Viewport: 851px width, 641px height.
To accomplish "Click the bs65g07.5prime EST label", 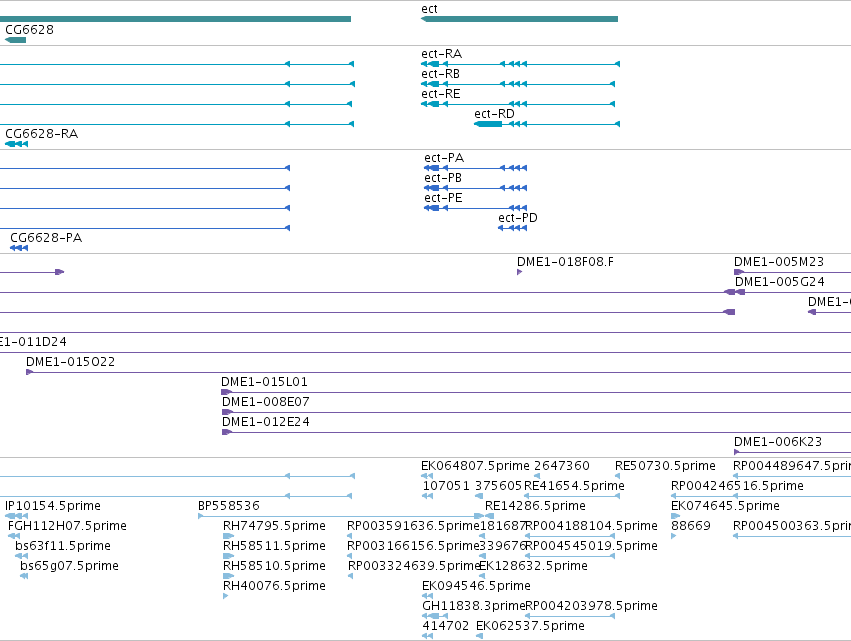I will coord(69,566).
